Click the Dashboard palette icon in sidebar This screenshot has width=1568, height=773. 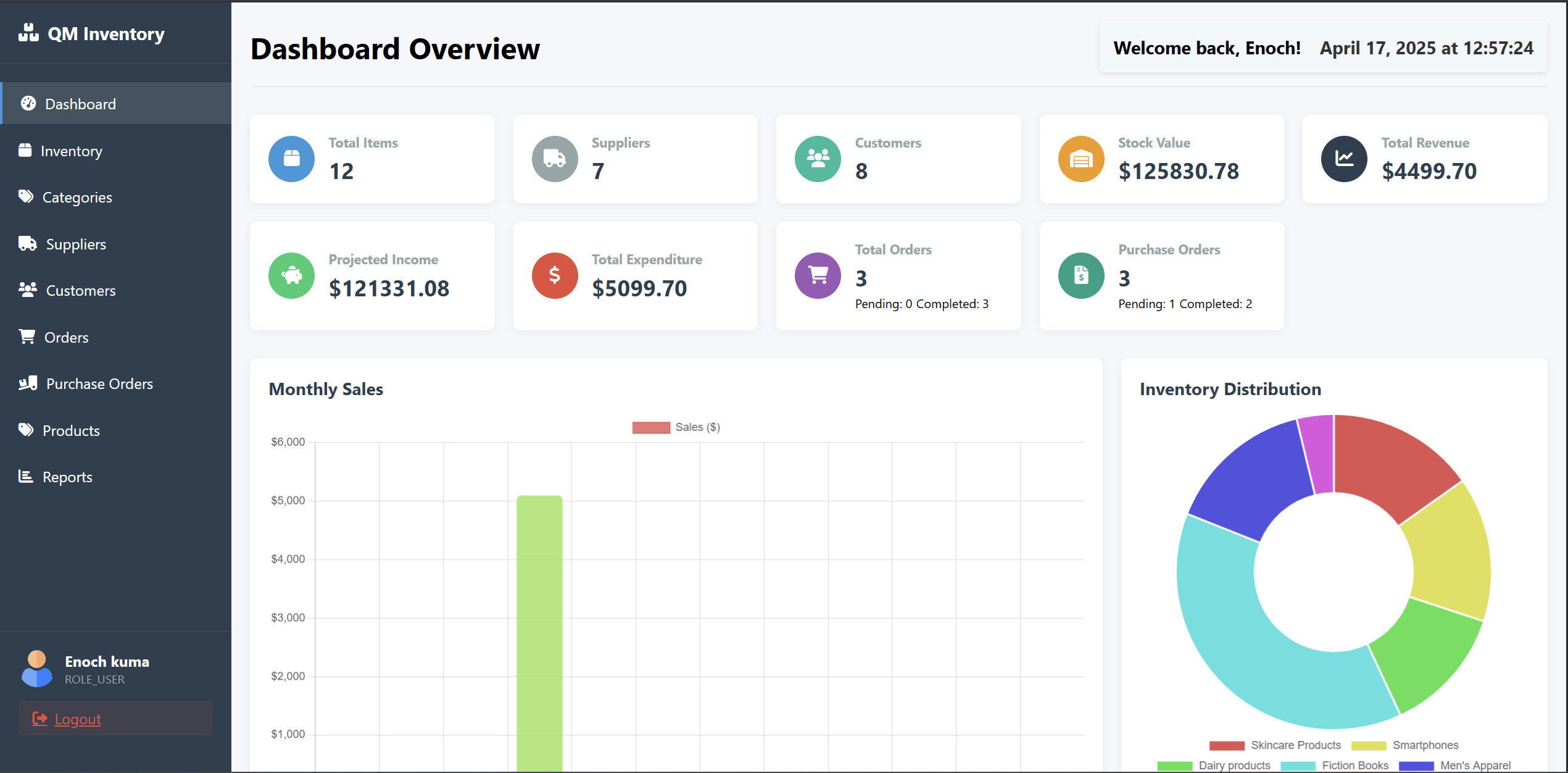pos(28,103)
